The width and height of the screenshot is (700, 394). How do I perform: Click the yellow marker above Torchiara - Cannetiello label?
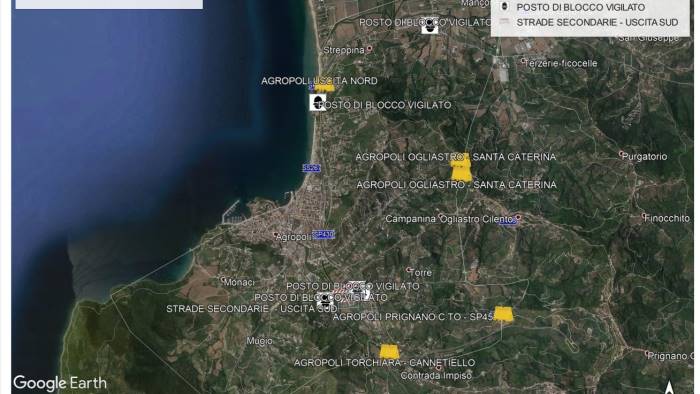click(389, 351)
